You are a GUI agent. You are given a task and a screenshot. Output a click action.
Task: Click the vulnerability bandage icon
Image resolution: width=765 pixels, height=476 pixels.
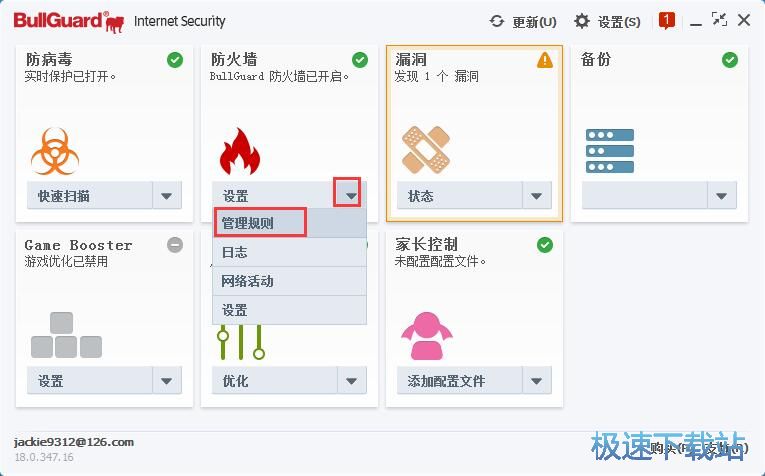(425, 150)
